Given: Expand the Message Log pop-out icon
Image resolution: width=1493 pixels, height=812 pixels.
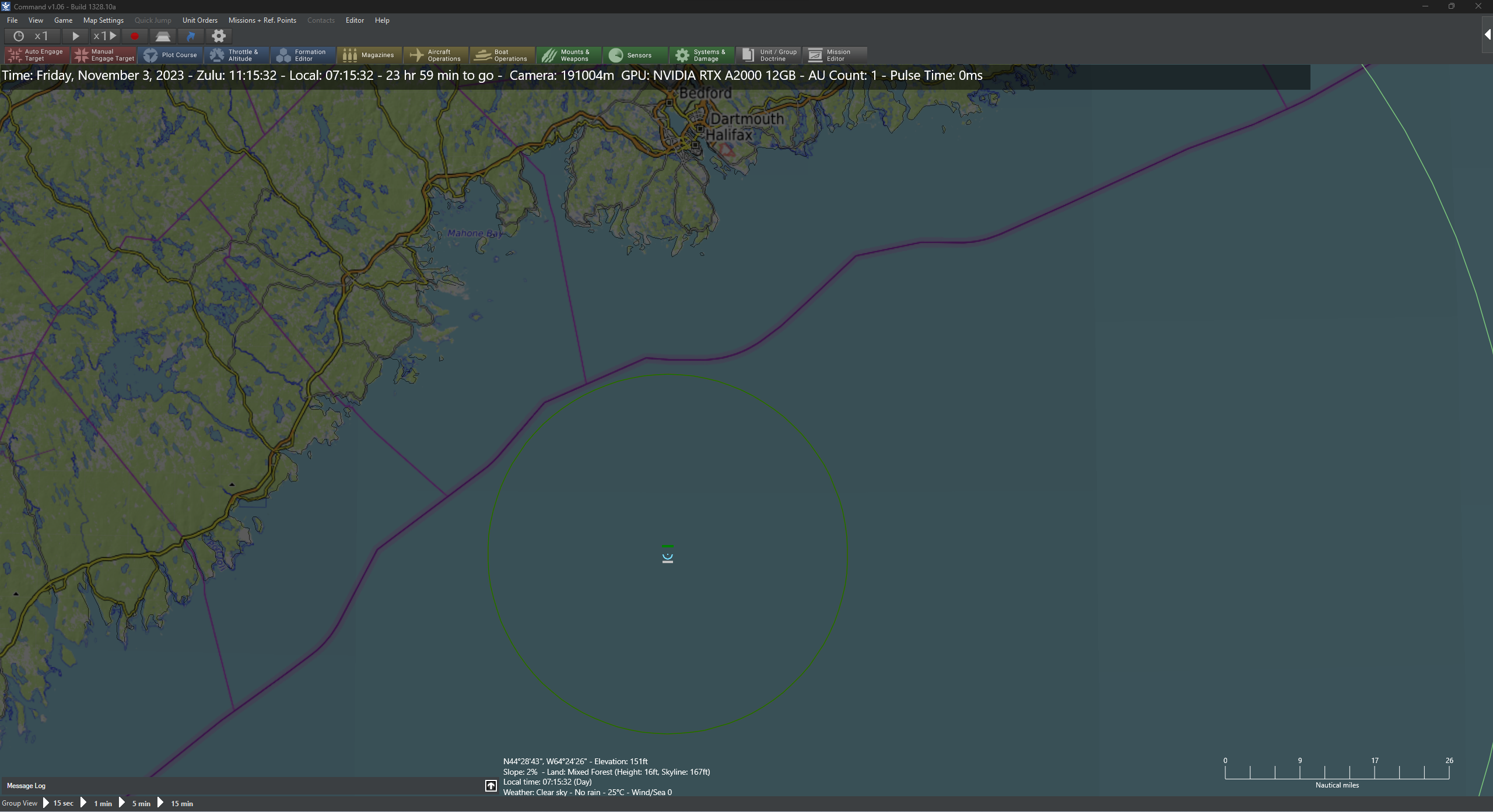Looking at the screenshot, I should click(491, 786).
